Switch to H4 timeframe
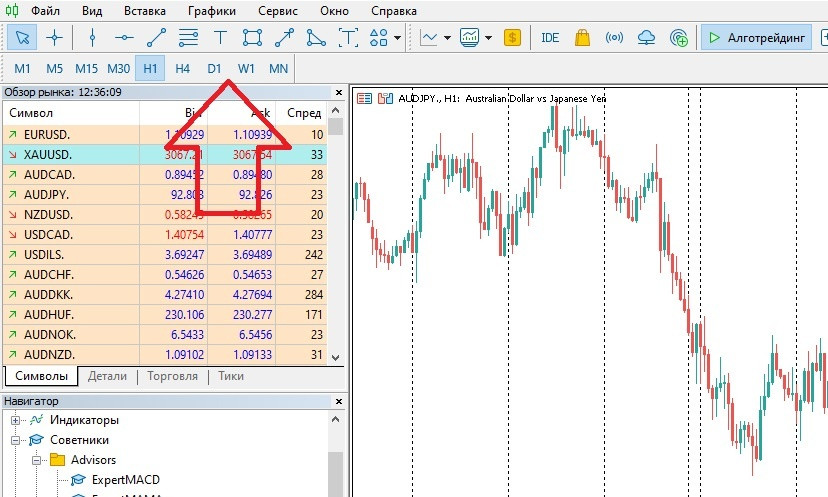The width and height of the screenshot is (828, 497). tap(182, 69)
